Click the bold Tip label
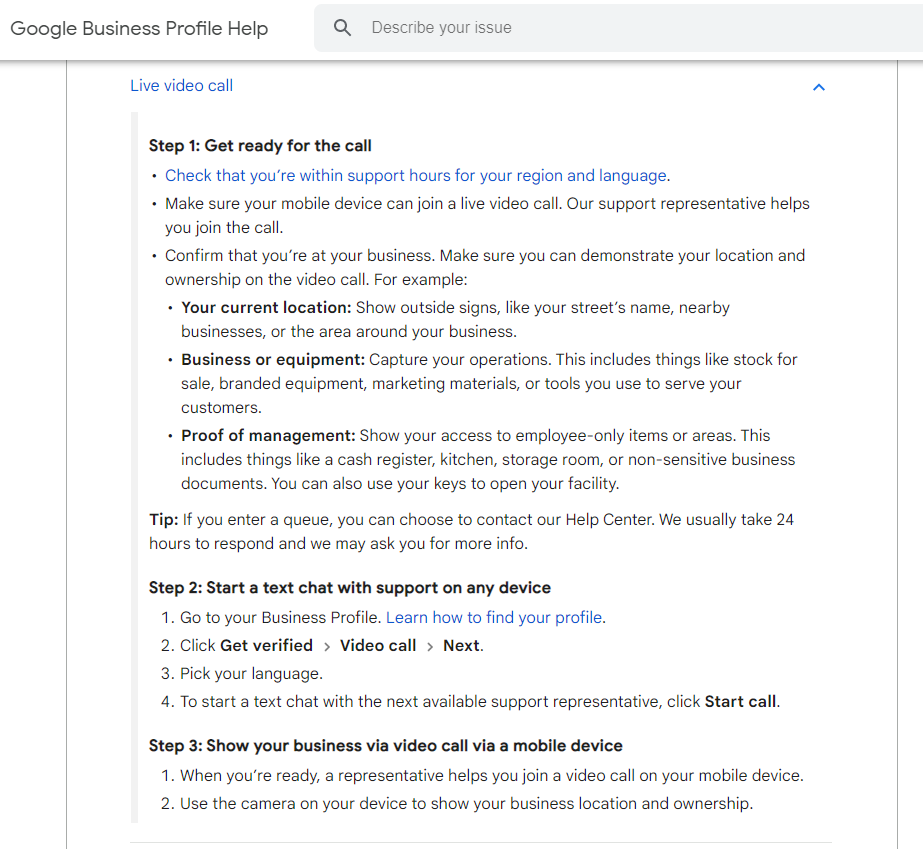Viewport: 923px width, 849px height. click(164, 520)
